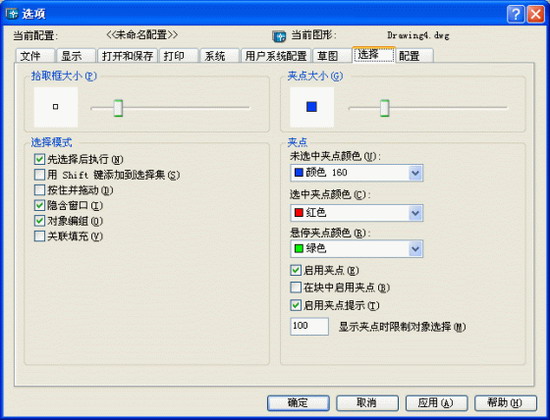Screen dimensions: 550x420
Task: Uncheck 先选择后执行 checkbox
Action: [39, 159]
